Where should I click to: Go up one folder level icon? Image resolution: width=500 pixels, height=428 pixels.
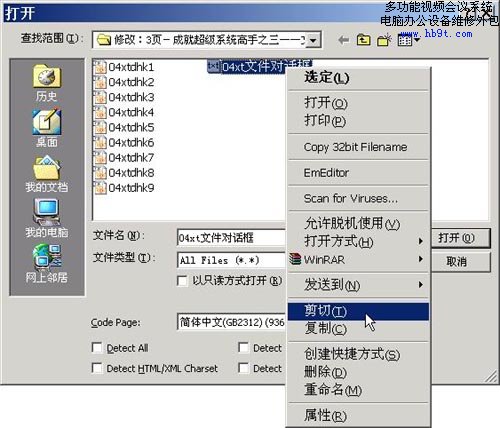(363, 40)
